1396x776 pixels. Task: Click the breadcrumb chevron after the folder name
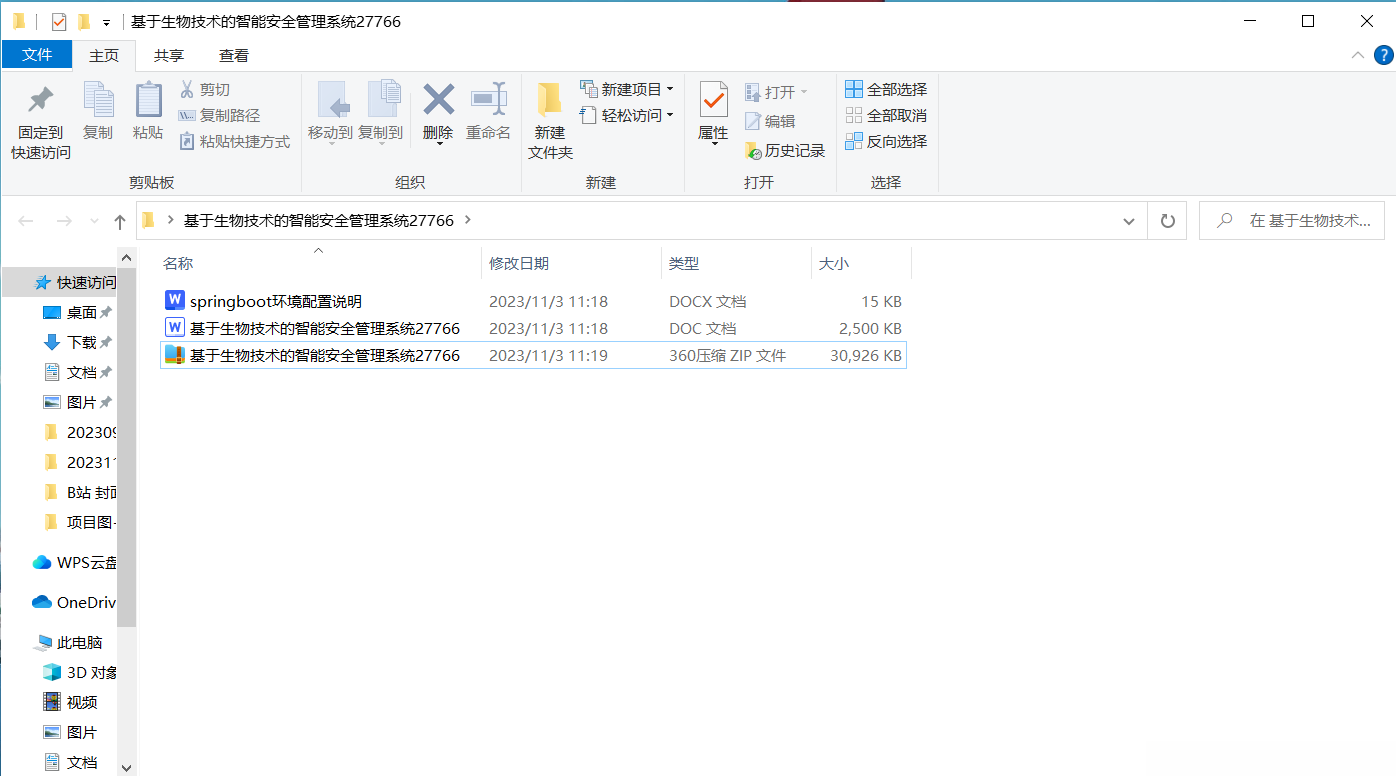click(x=468, y=221)
